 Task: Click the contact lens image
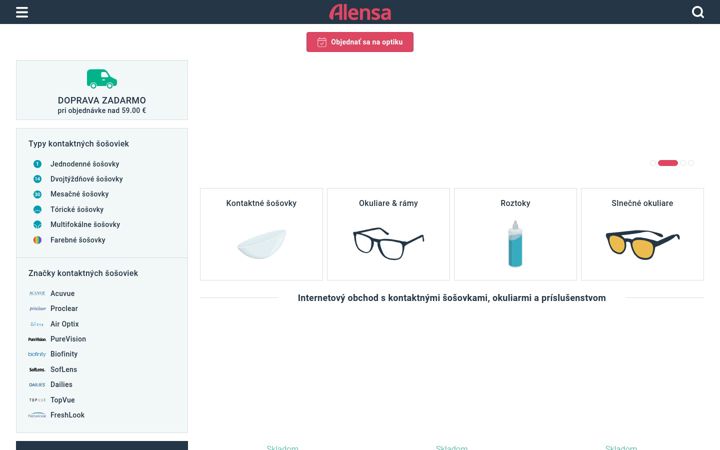click(x=261, y=243)
